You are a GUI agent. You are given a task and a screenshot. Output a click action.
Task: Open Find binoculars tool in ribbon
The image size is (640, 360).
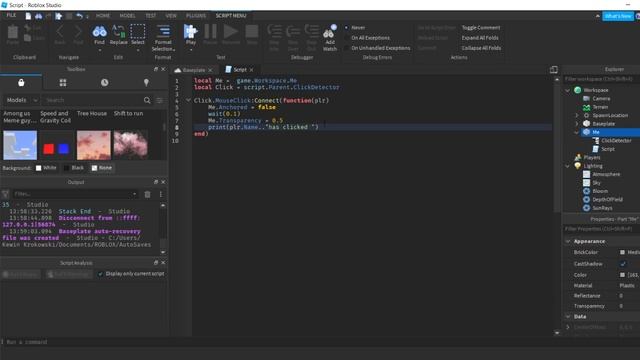pyautogui.click(x=99, y=35)
